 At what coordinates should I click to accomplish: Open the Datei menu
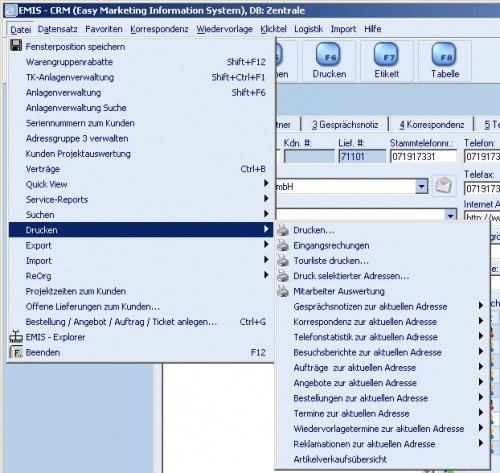pyautogui.click(x=21, y=30)
